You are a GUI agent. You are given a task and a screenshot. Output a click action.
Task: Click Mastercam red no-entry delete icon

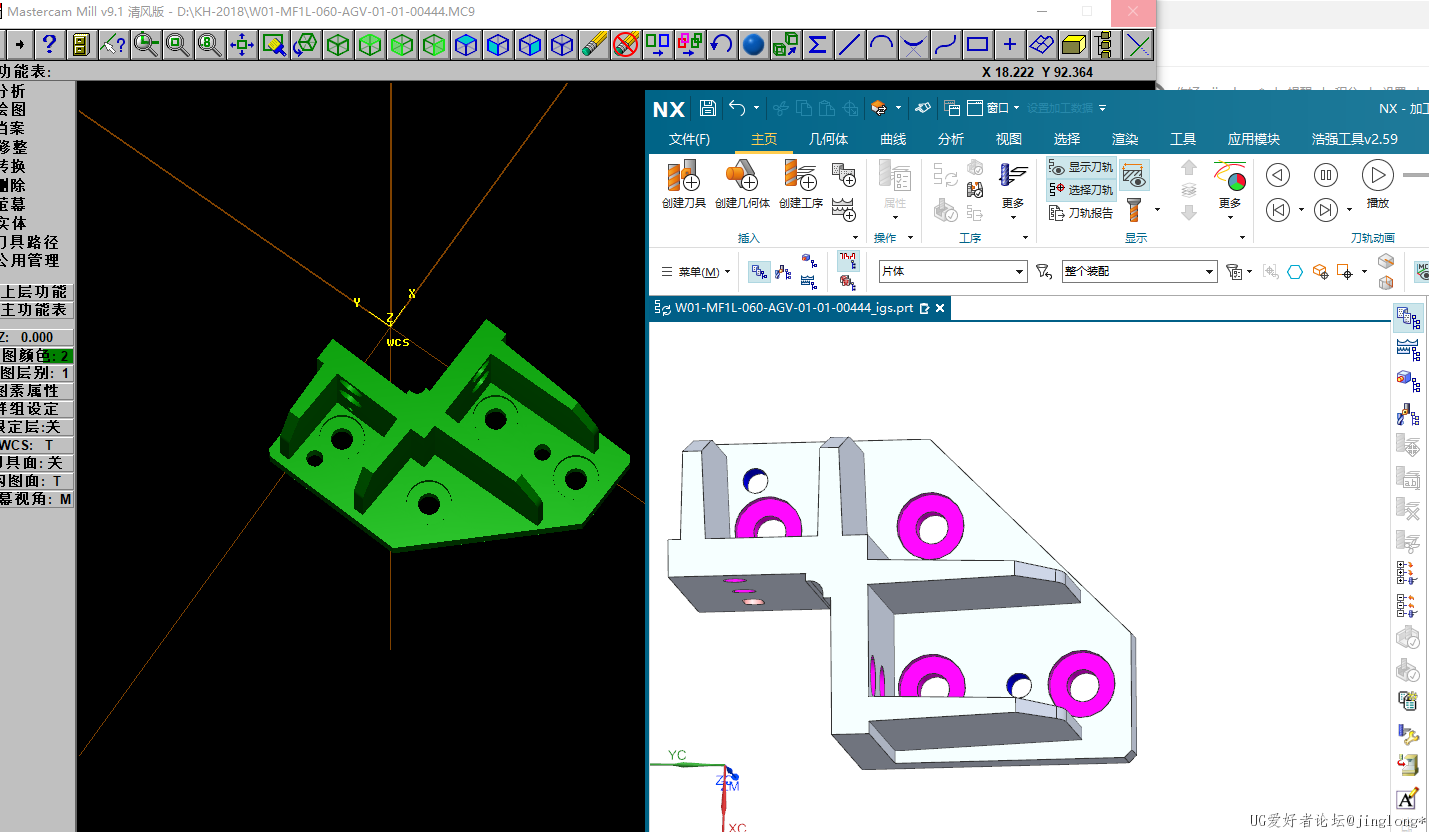pyautogui.click(x=626, y=44)
